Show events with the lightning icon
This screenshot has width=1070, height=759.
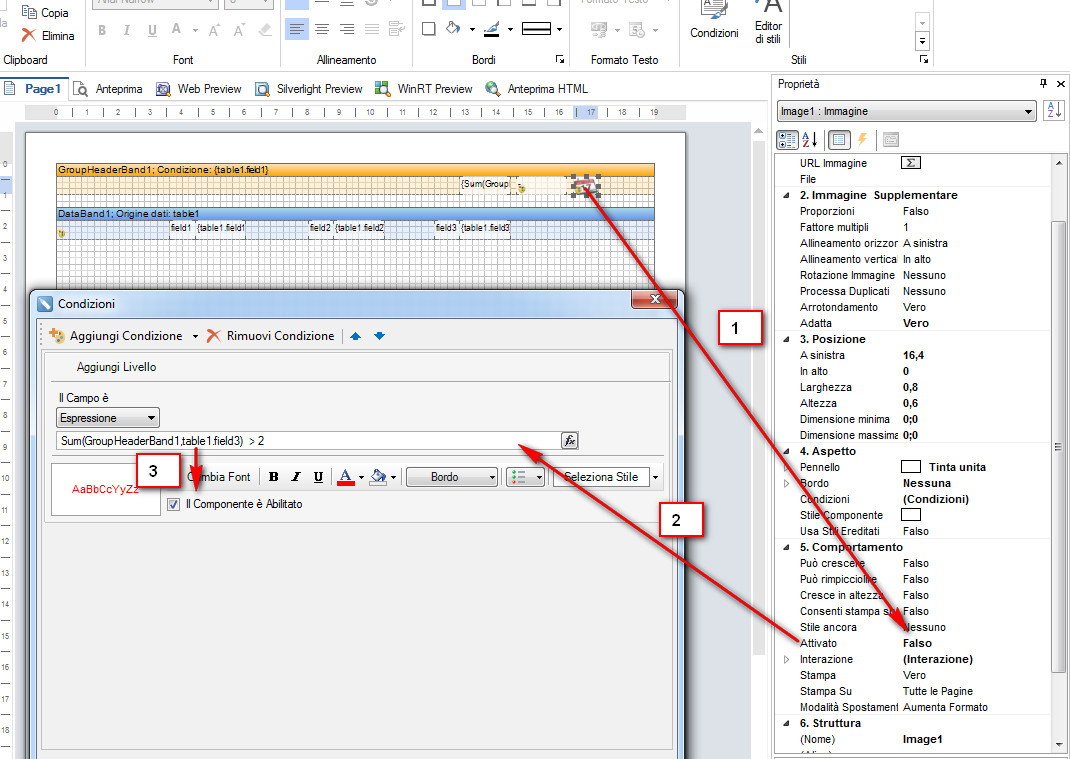pyautogui.click(x=863, y=140)
